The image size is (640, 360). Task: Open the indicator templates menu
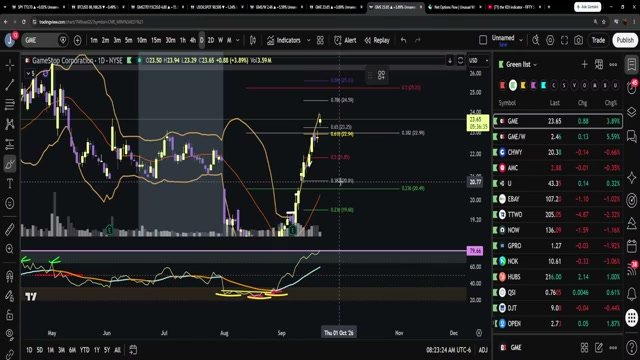click(320, 40)
